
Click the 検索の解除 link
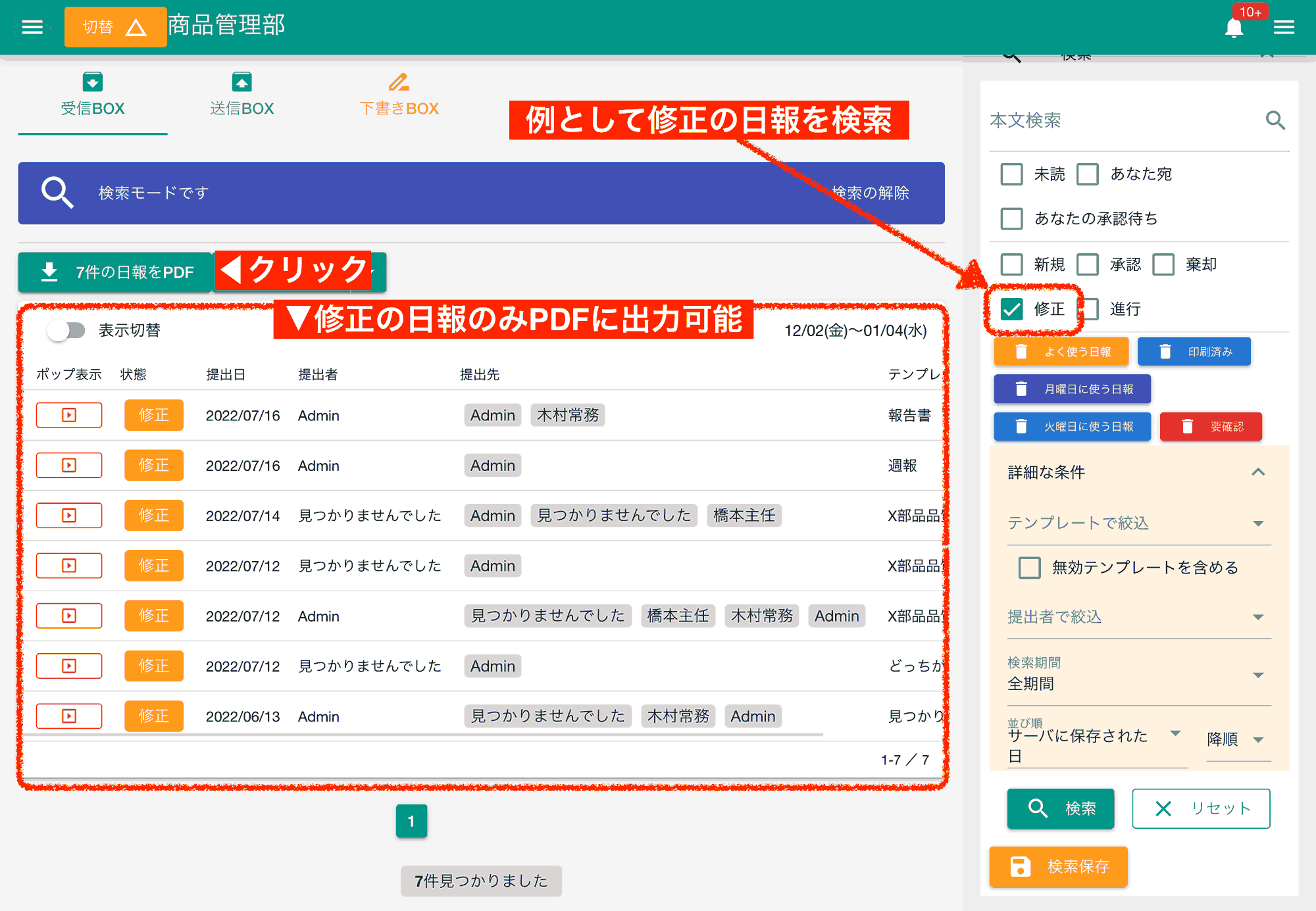click(872, 193)
